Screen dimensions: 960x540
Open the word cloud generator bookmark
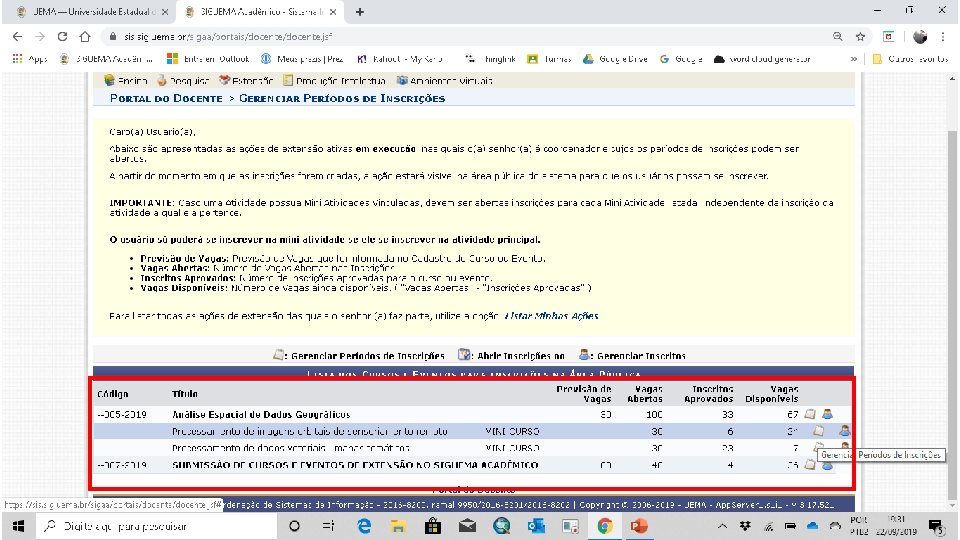point(763,59)
